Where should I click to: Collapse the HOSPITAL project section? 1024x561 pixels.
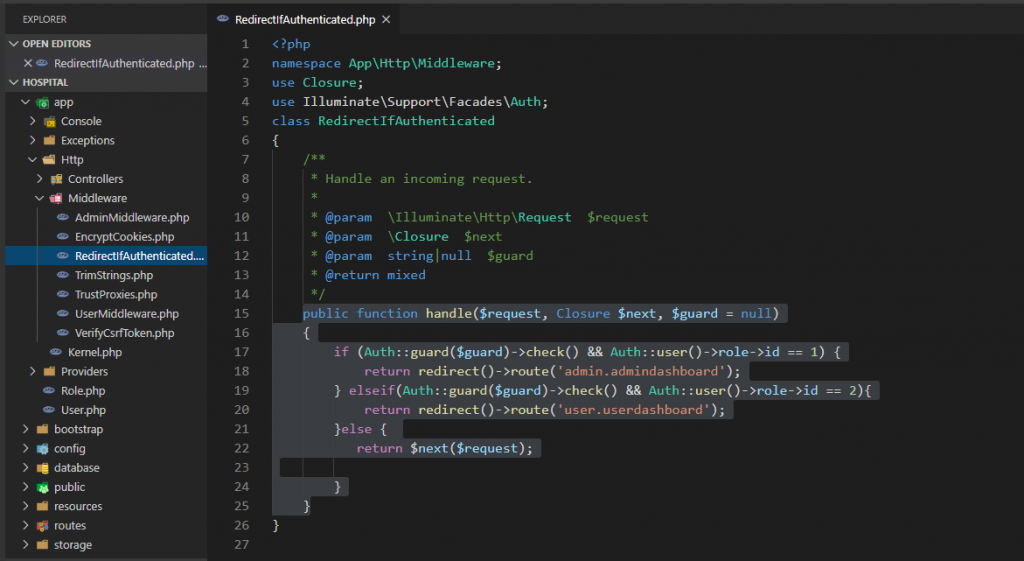point(14,82)
